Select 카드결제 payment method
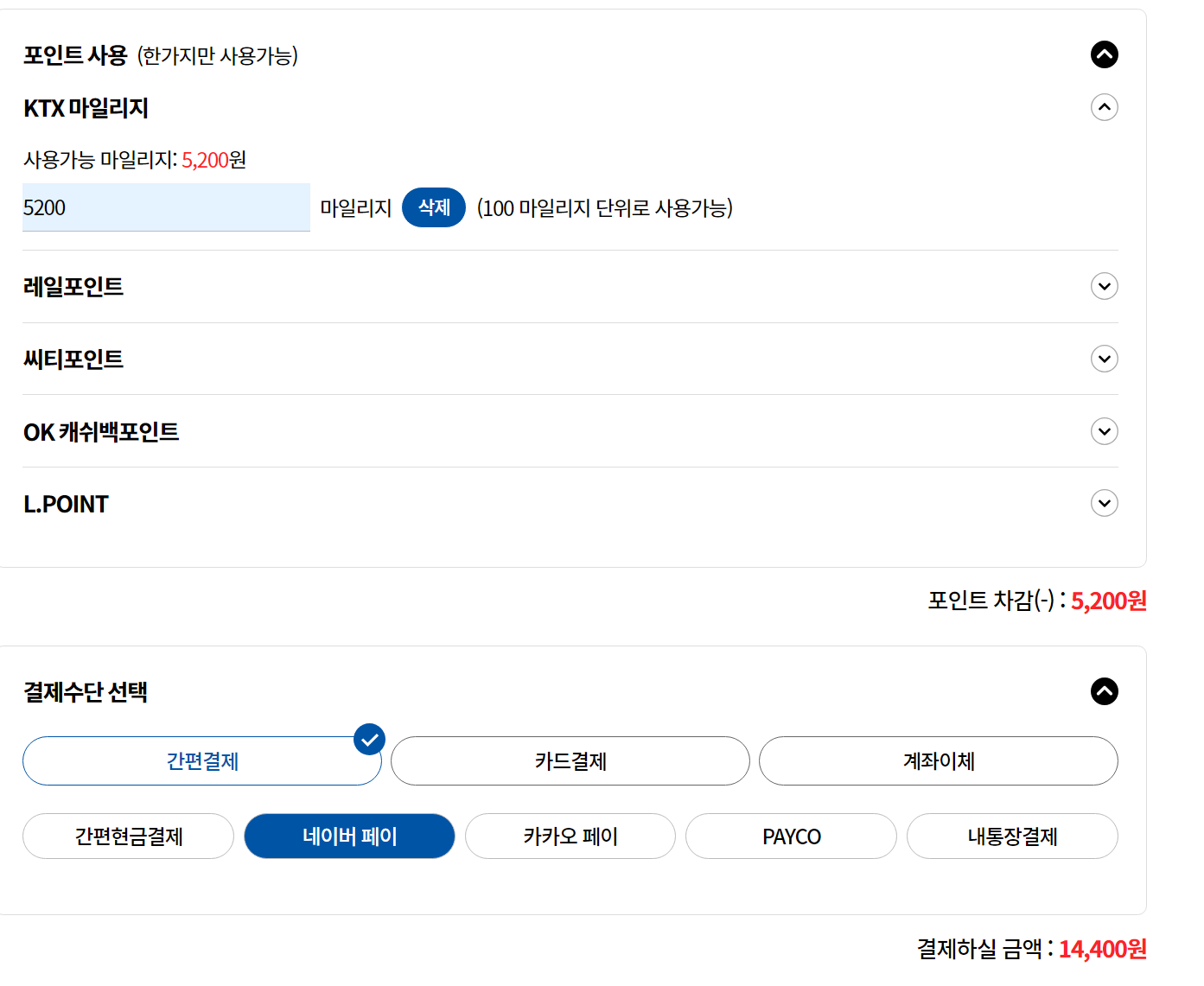This screenshot has width=1204, height=986. pos(570,761)
